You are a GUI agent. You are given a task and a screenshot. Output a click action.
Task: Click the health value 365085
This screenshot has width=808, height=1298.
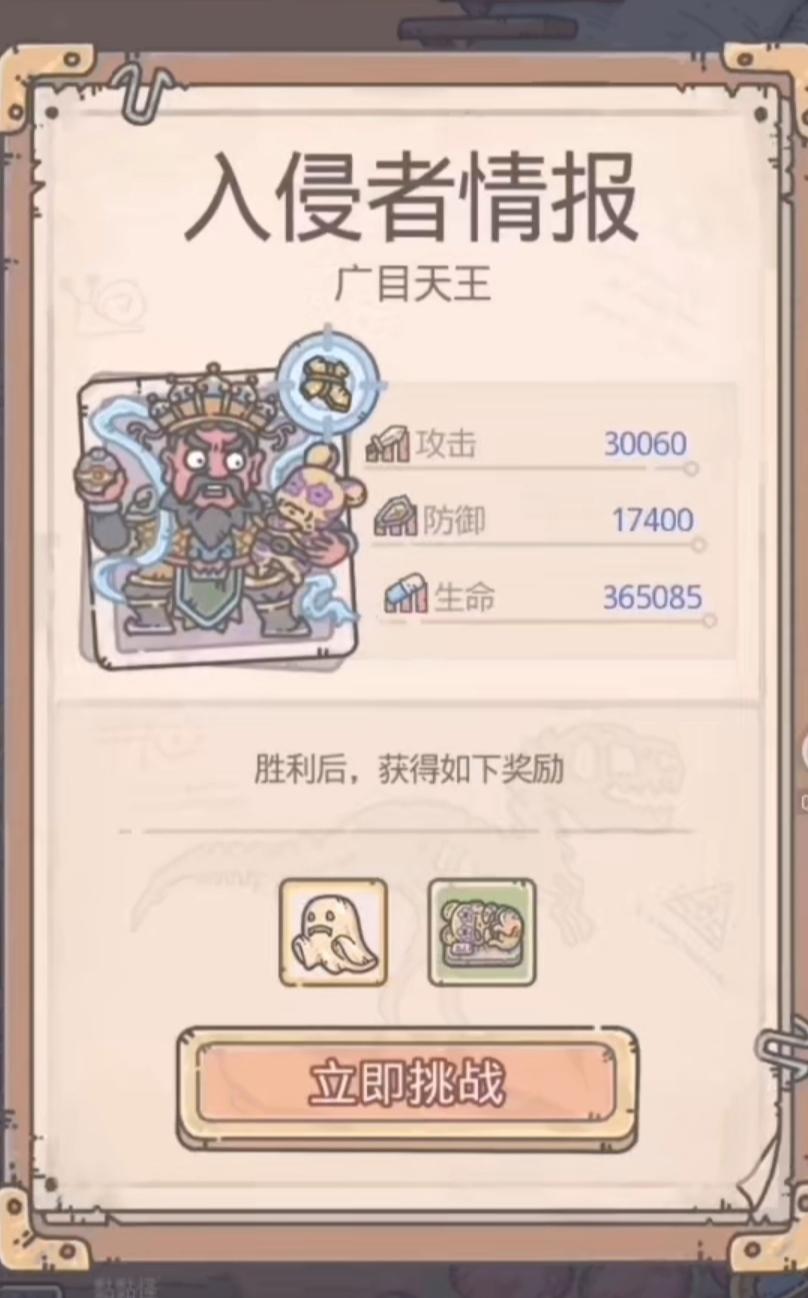652,598
